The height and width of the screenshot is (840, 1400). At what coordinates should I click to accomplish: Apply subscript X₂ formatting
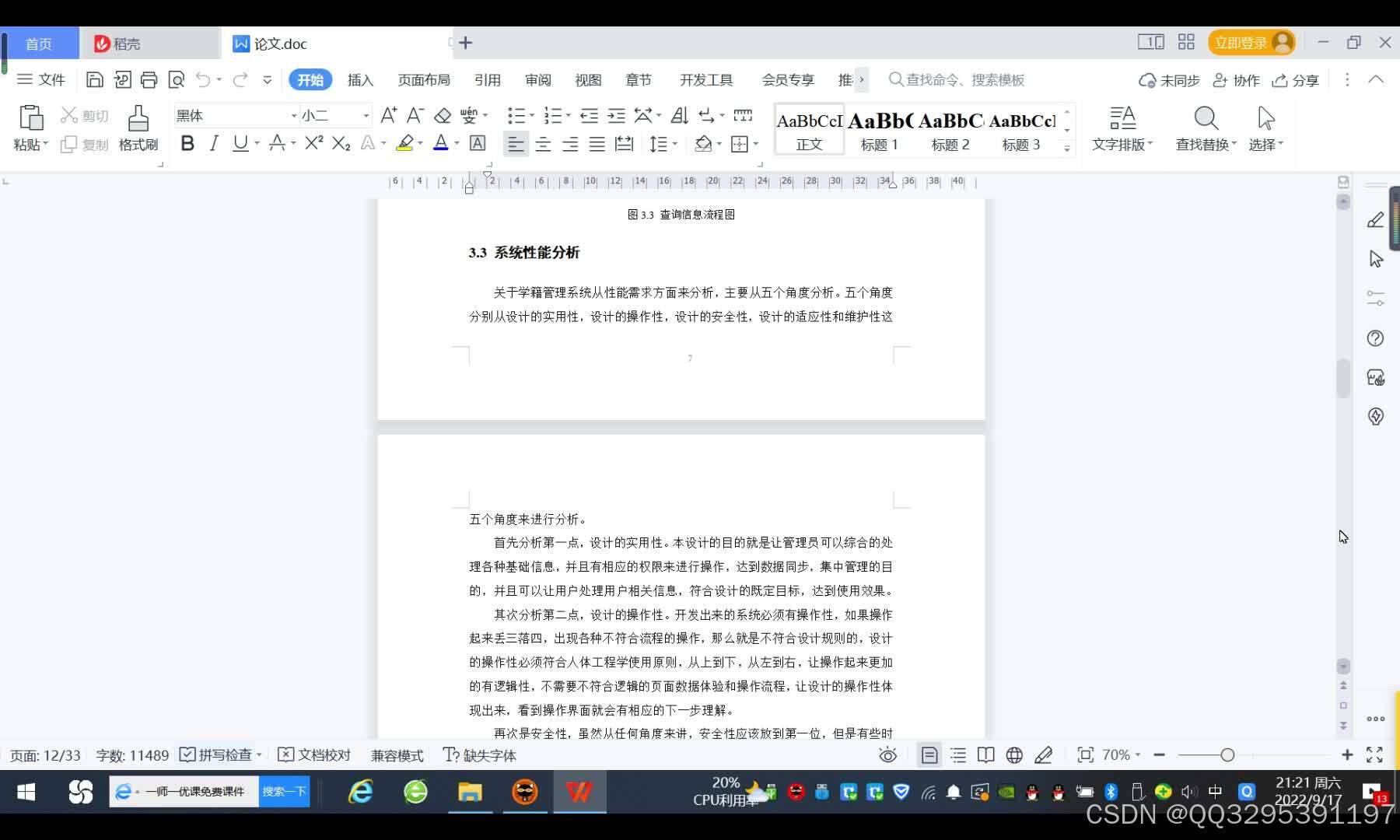point(341,143)
